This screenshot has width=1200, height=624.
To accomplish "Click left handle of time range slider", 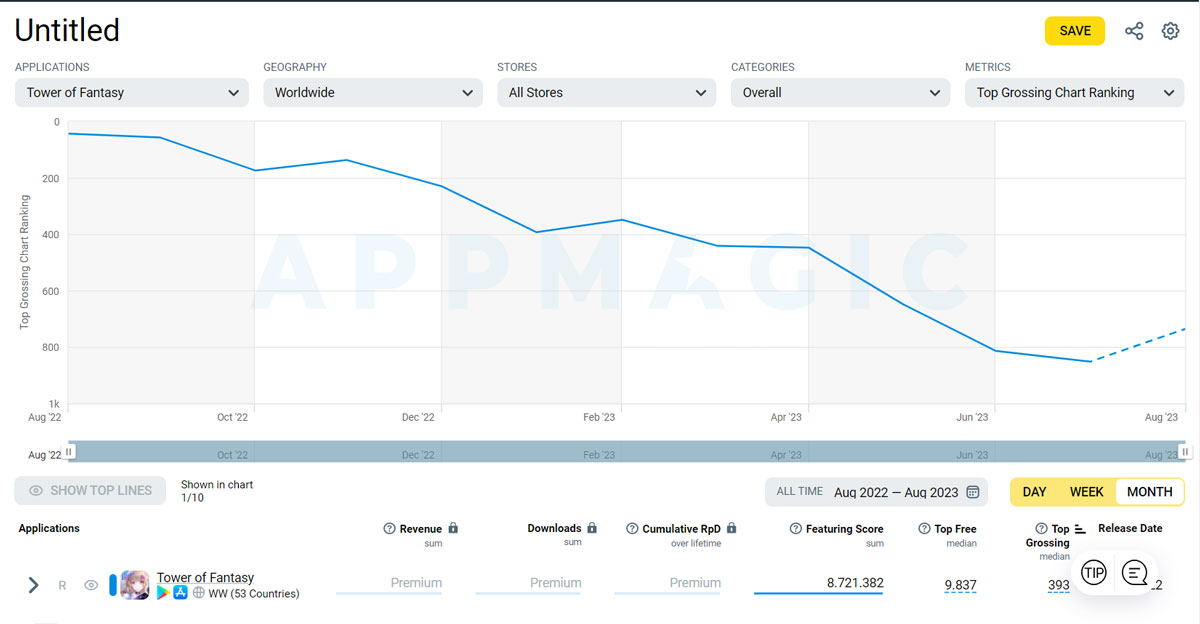I will (70, 452).
